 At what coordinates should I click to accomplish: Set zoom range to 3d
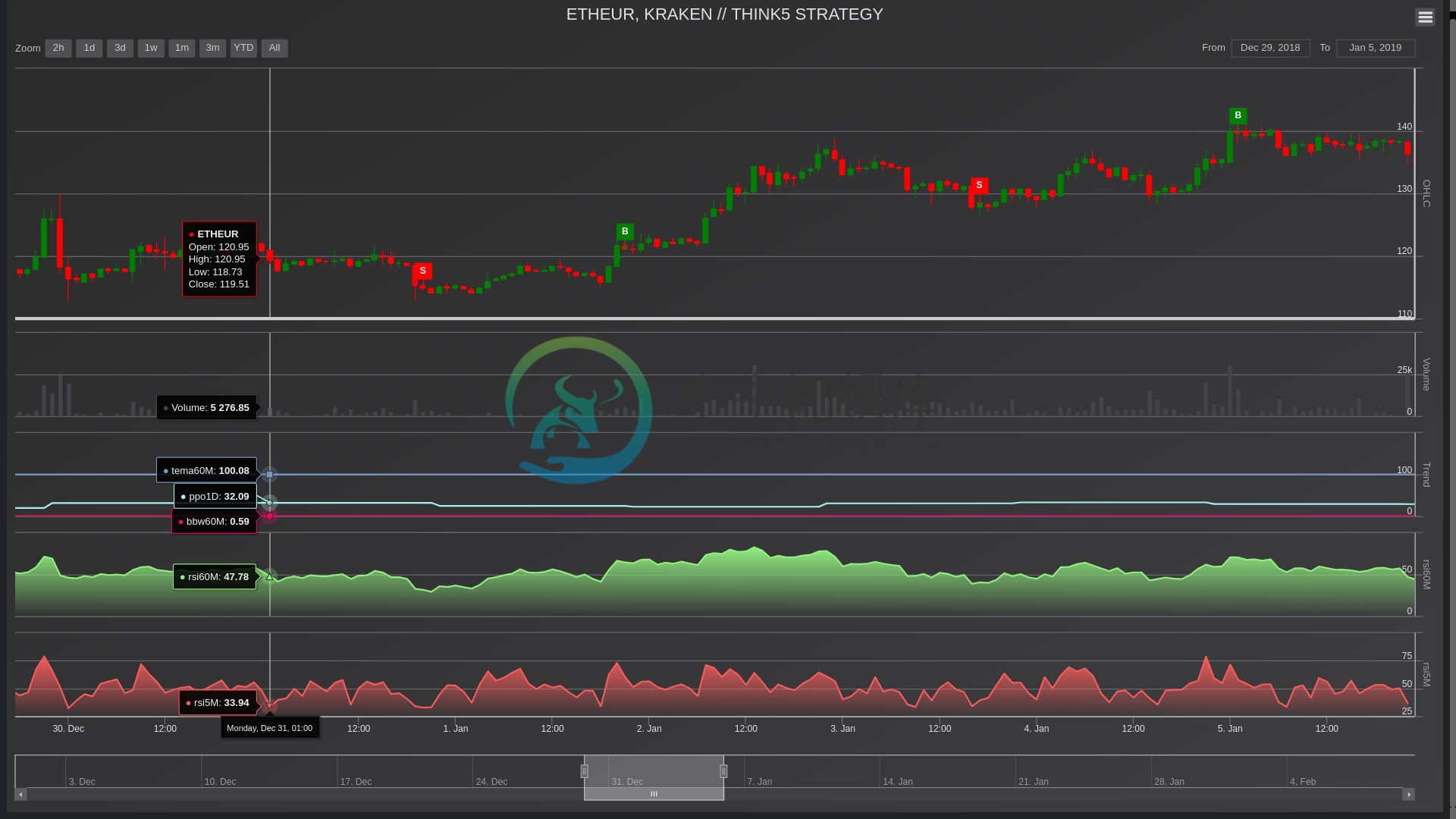[120, 48]
